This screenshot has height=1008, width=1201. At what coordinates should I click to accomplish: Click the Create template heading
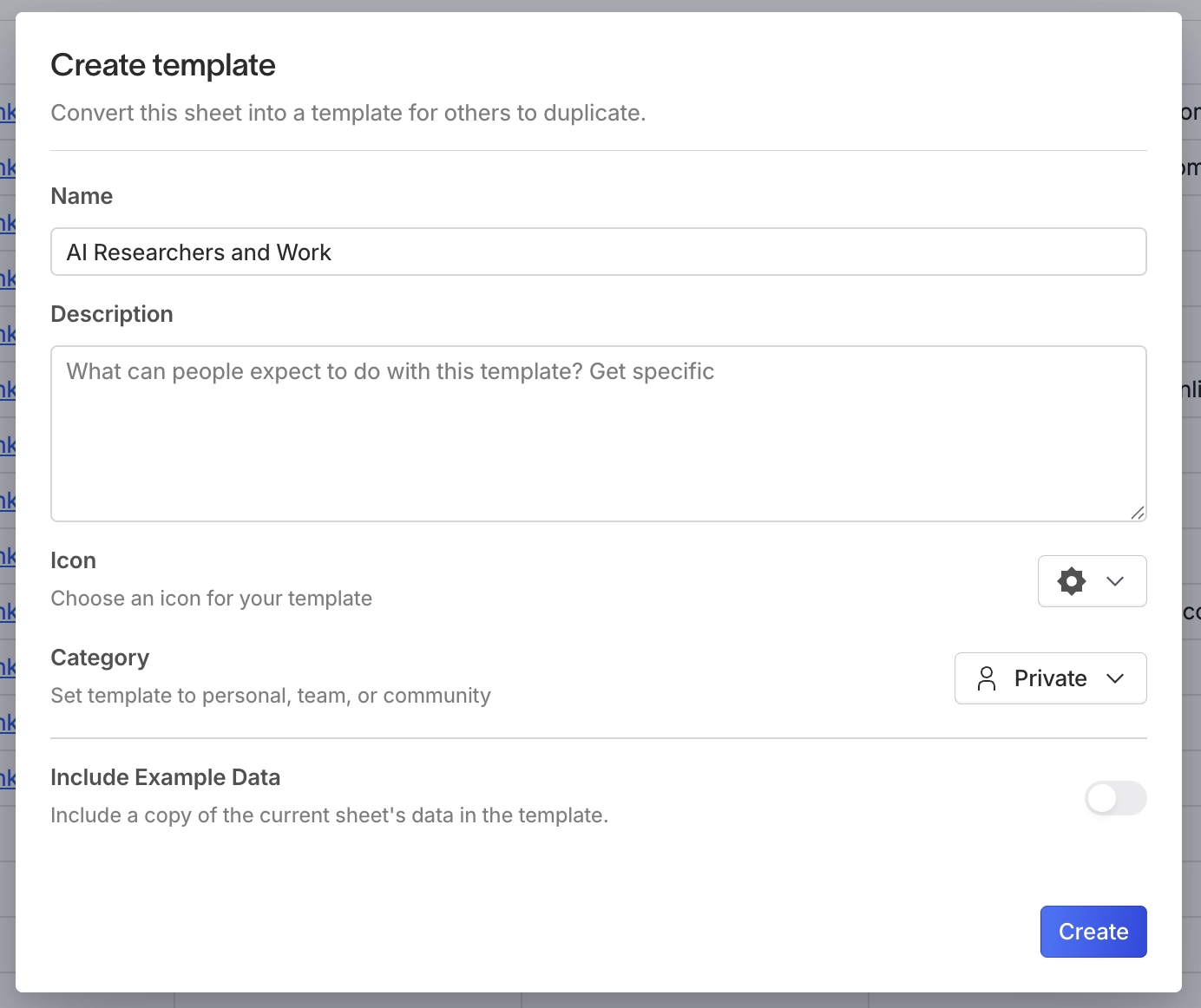(x=163, y=65)
